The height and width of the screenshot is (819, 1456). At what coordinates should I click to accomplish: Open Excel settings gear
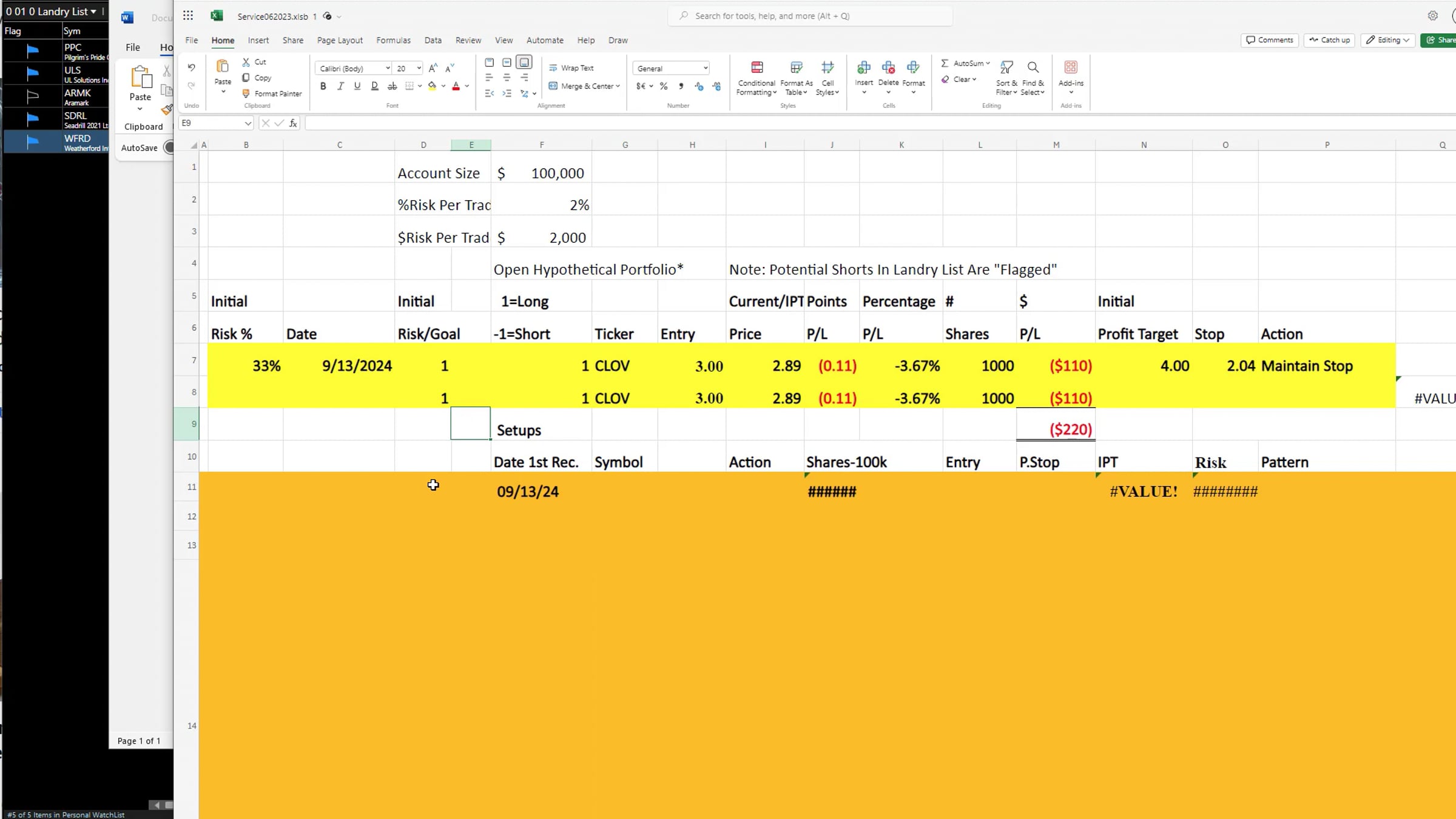[1433, 16]
